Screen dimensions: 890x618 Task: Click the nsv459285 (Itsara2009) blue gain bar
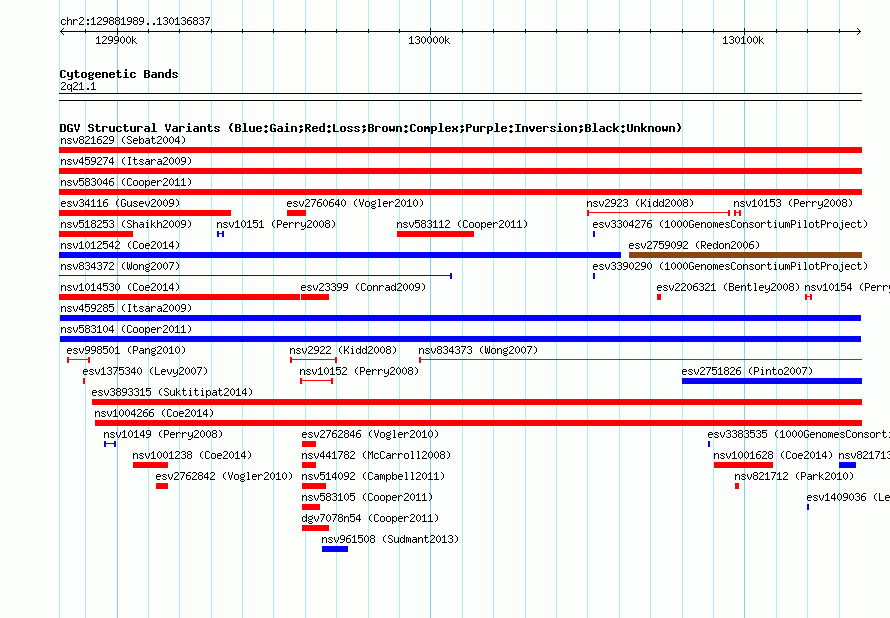(460, 318)
